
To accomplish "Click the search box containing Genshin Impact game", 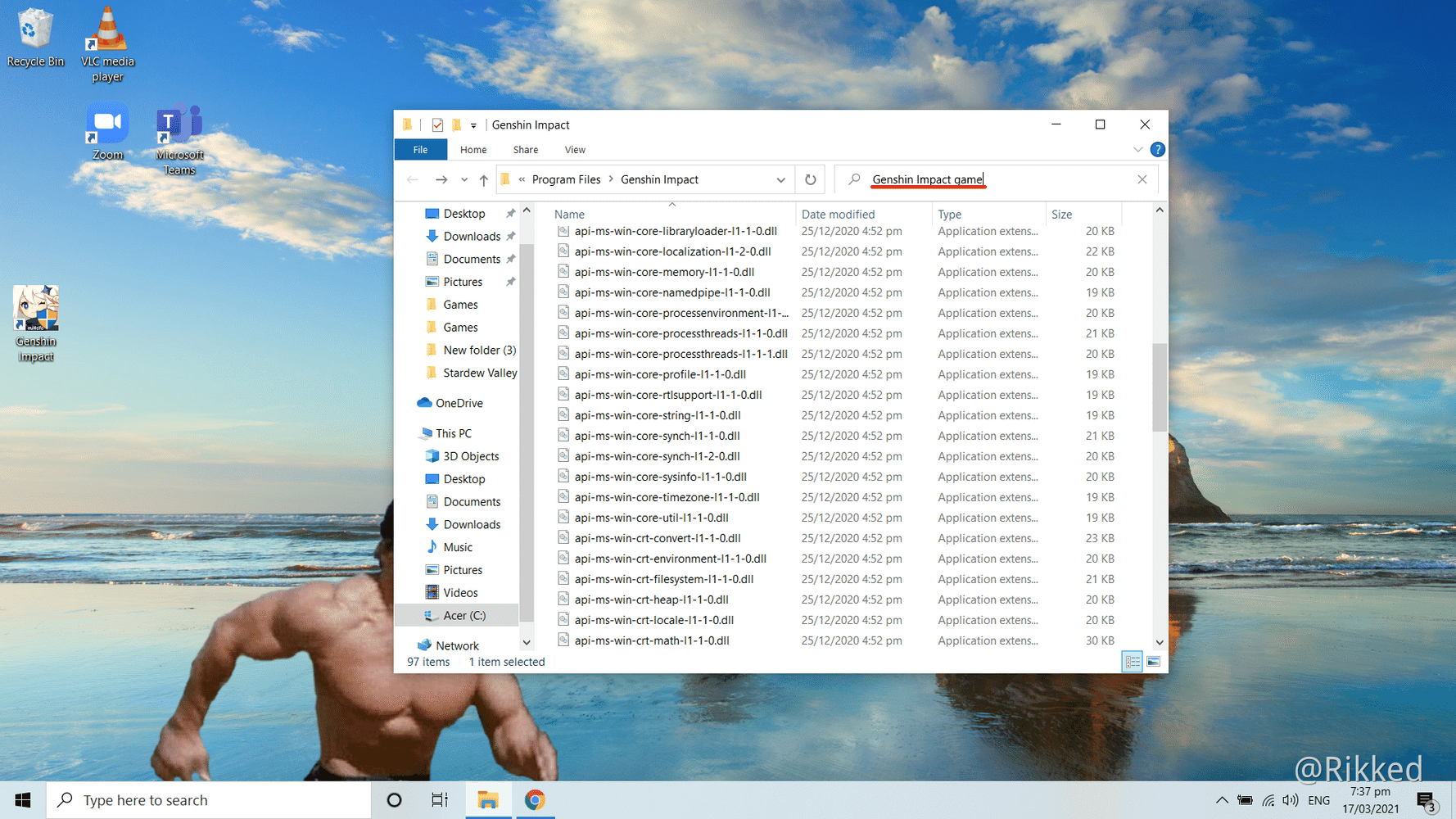I will (x=997, y=180).
